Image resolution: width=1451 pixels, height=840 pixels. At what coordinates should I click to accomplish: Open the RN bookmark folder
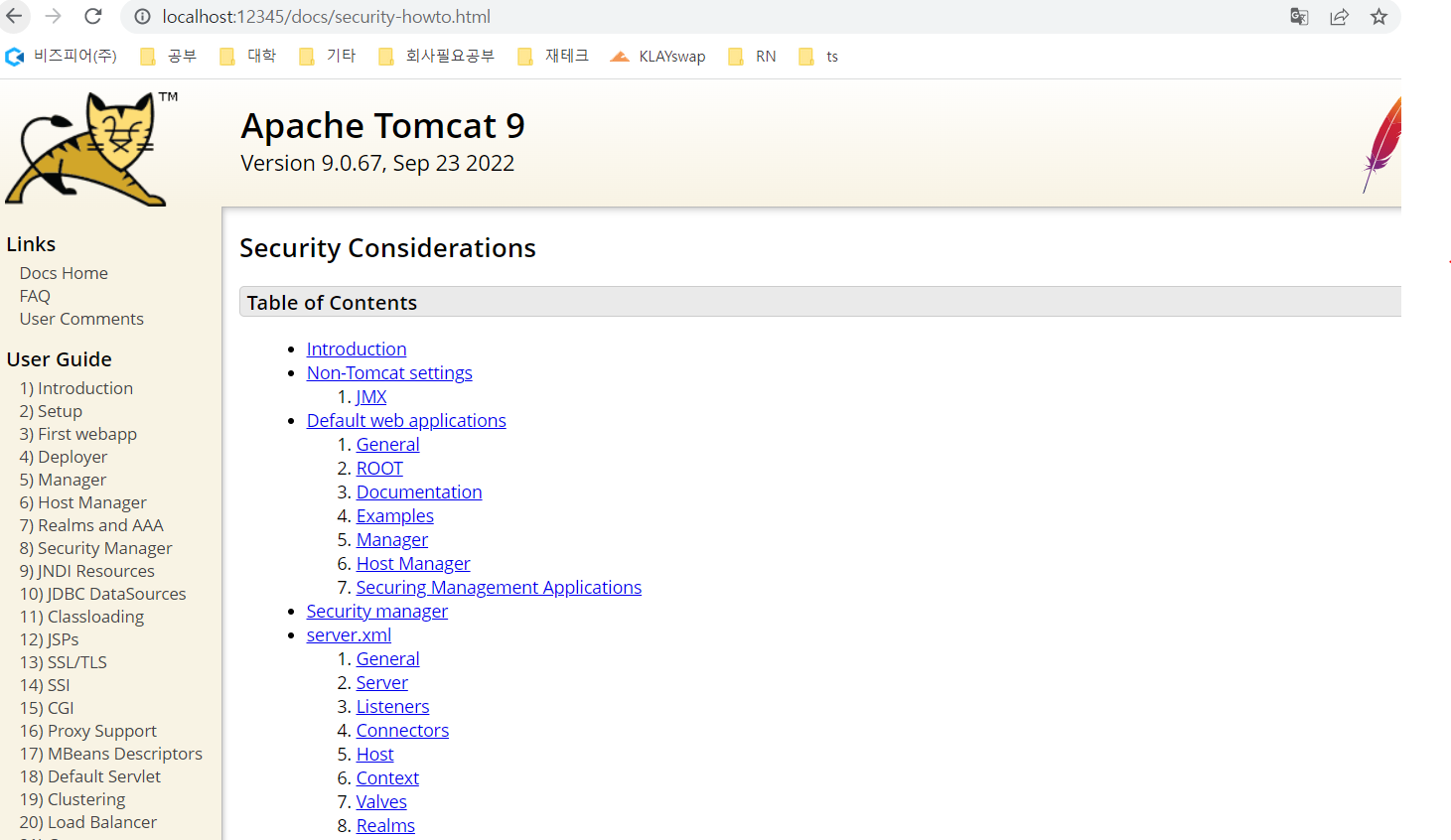click(753, 57)
